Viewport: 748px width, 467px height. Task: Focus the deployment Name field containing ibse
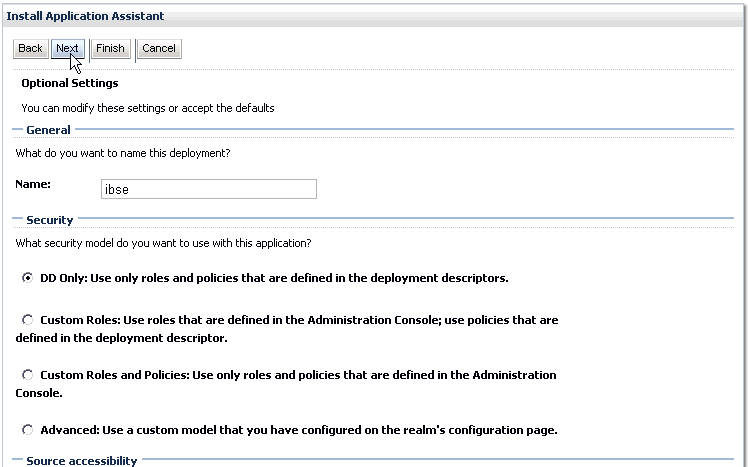coord(208,189)
